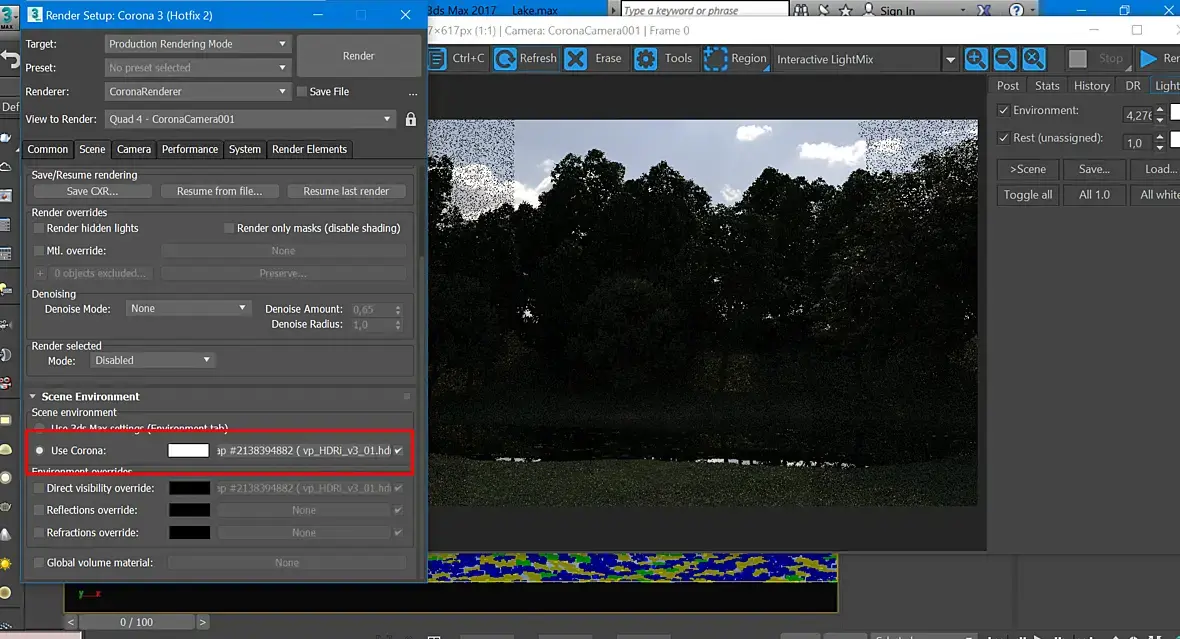Switch to the Common tab

click(x=47, y=149)
